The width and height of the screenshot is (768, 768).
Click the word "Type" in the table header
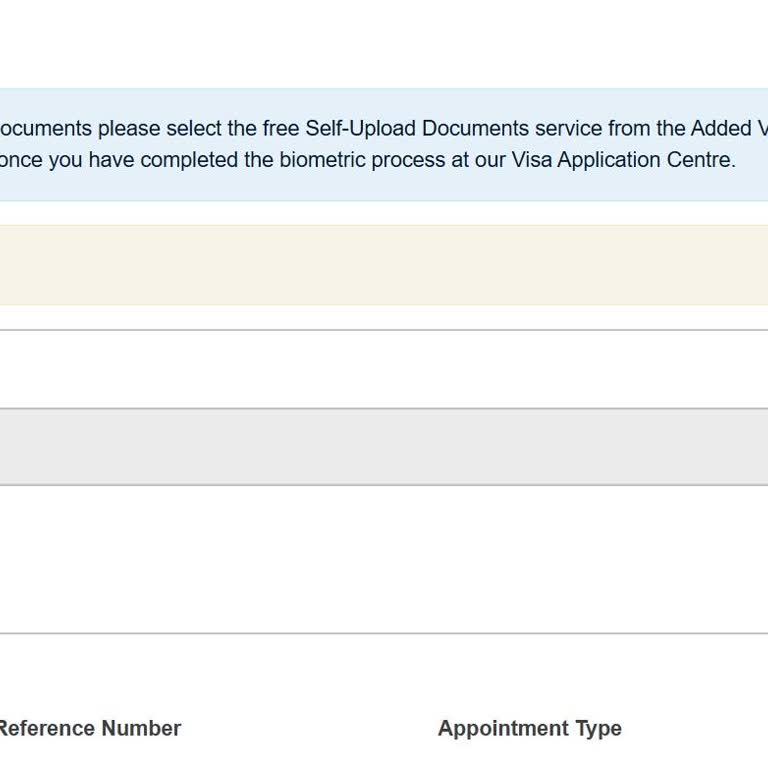(x=597, y=729)
